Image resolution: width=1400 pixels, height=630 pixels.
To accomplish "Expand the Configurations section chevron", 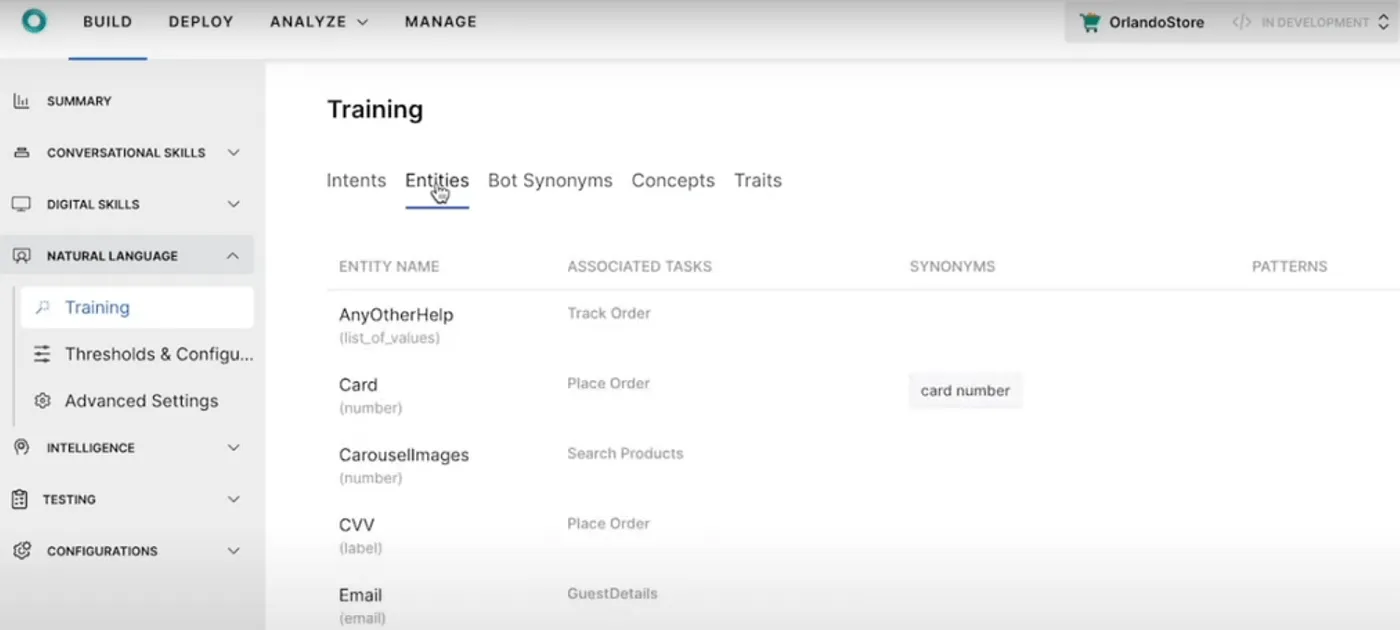I will tap(233, 551).
